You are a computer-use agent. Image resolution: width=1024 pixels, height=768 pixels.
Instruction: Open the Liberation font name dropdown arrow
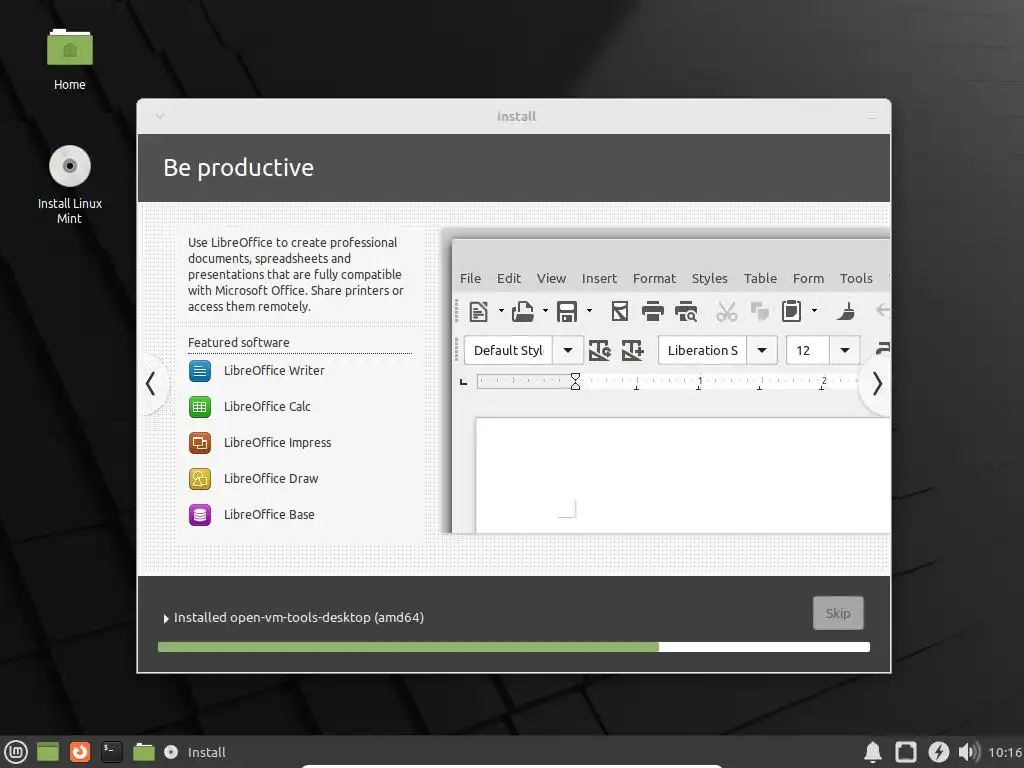click(762, 351)
